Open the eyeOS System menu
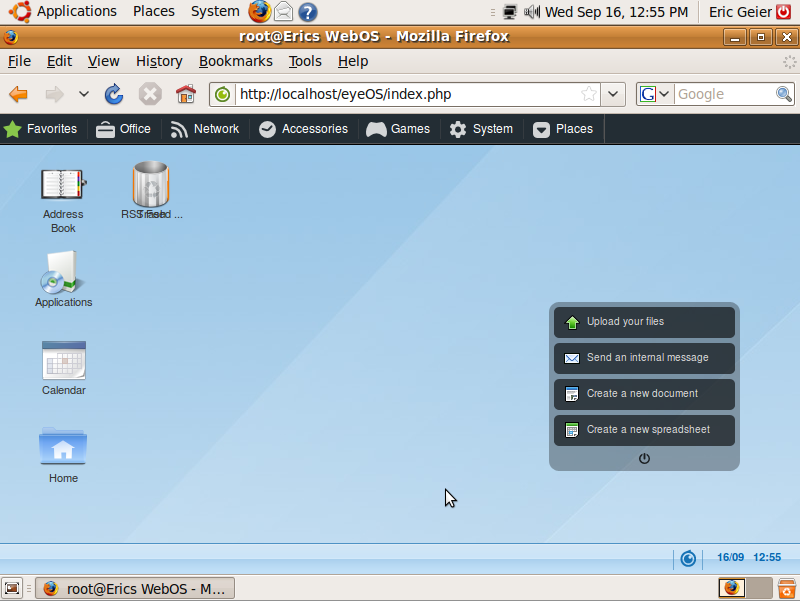 click(481, 129)
